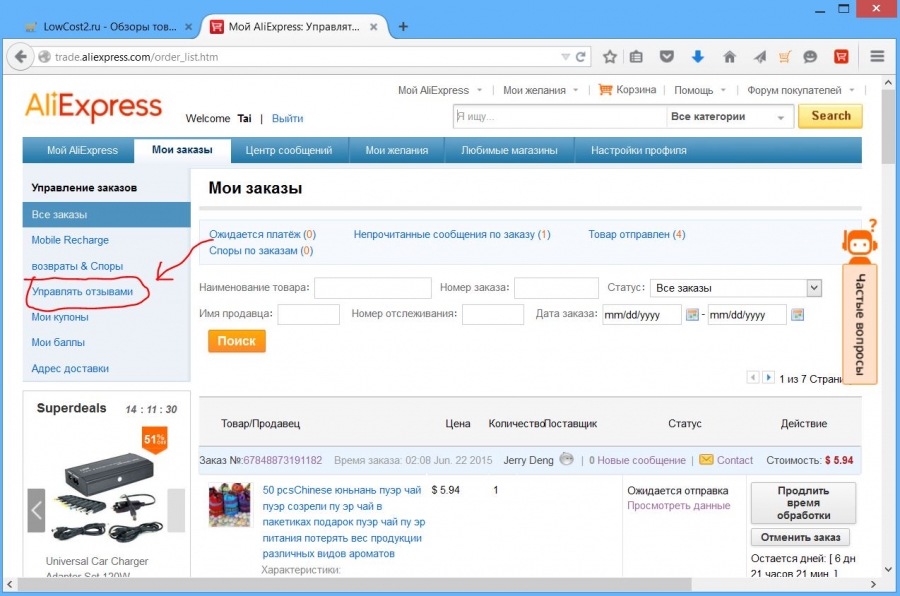Open Мой AliExpress navigation tab
This screenshot has width=900, height=596.
[82, 150]
